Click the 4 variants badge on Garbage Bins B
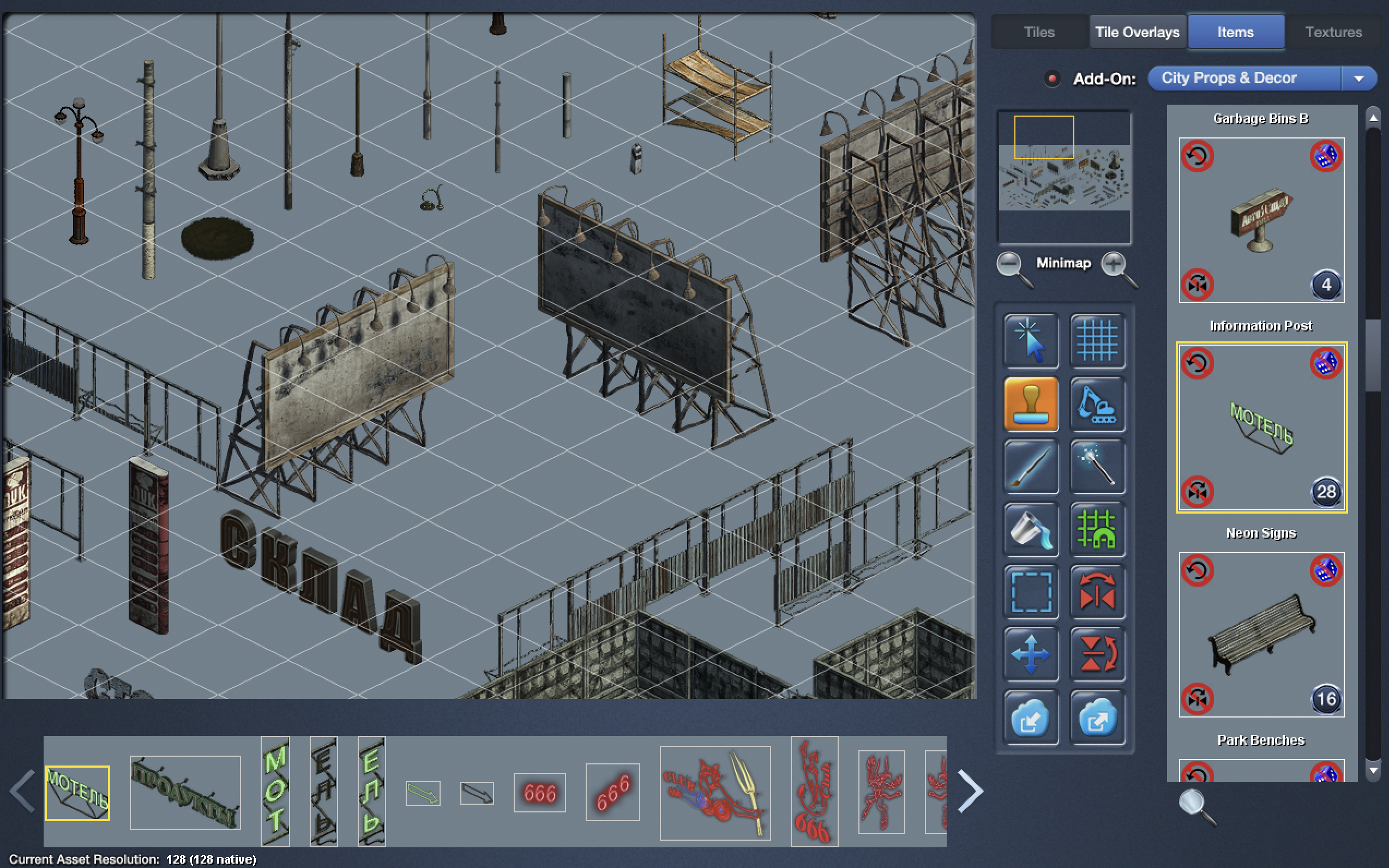1389x868 pixels. click(1326, 285)
